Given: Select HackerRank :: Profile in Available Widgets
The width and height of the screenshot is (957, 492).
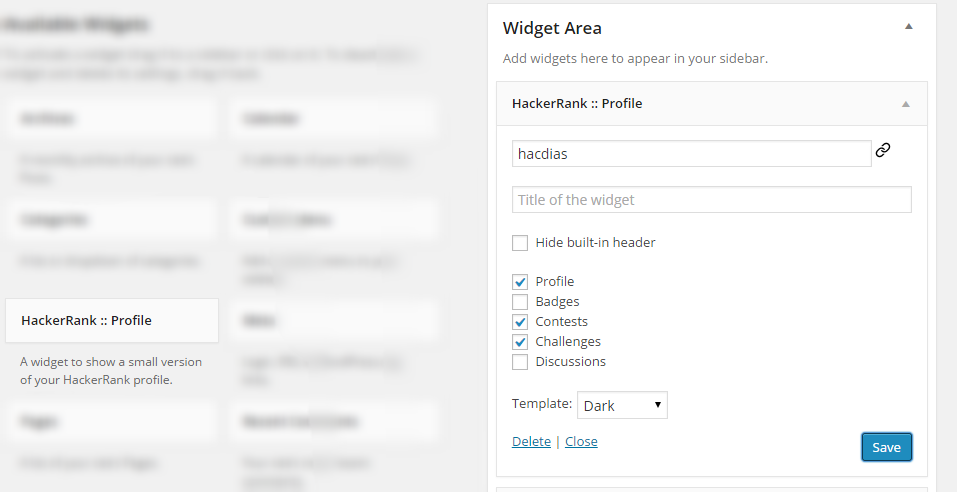Looking at the screenshot, I should [x=112, y=320].
